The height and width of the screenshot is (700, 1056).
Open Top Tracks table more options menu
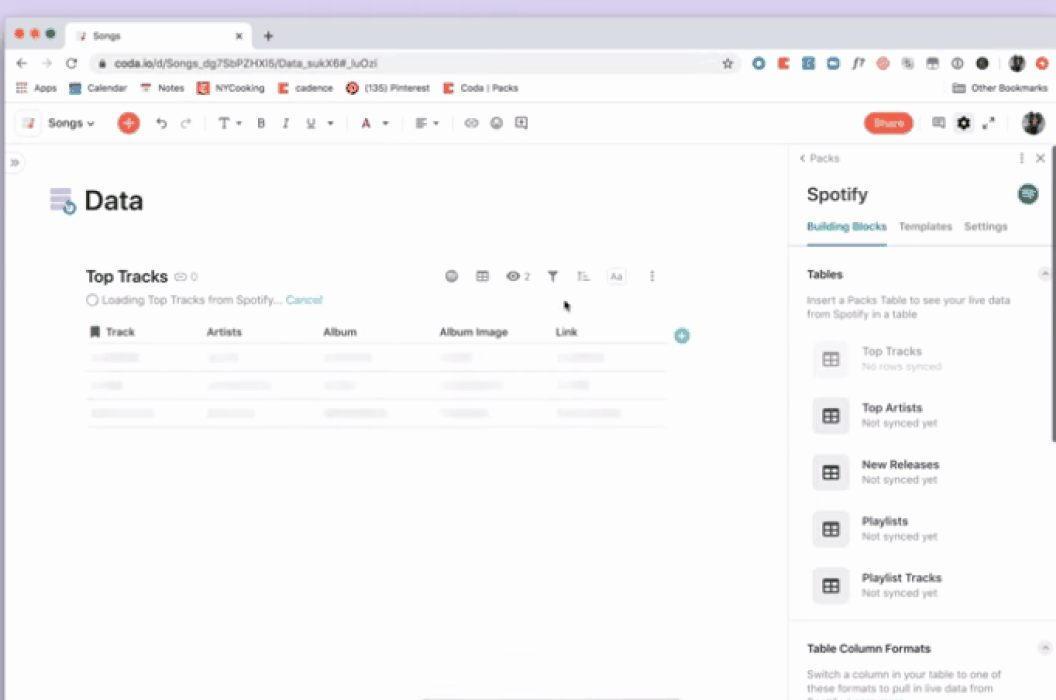tap(652, 276)
